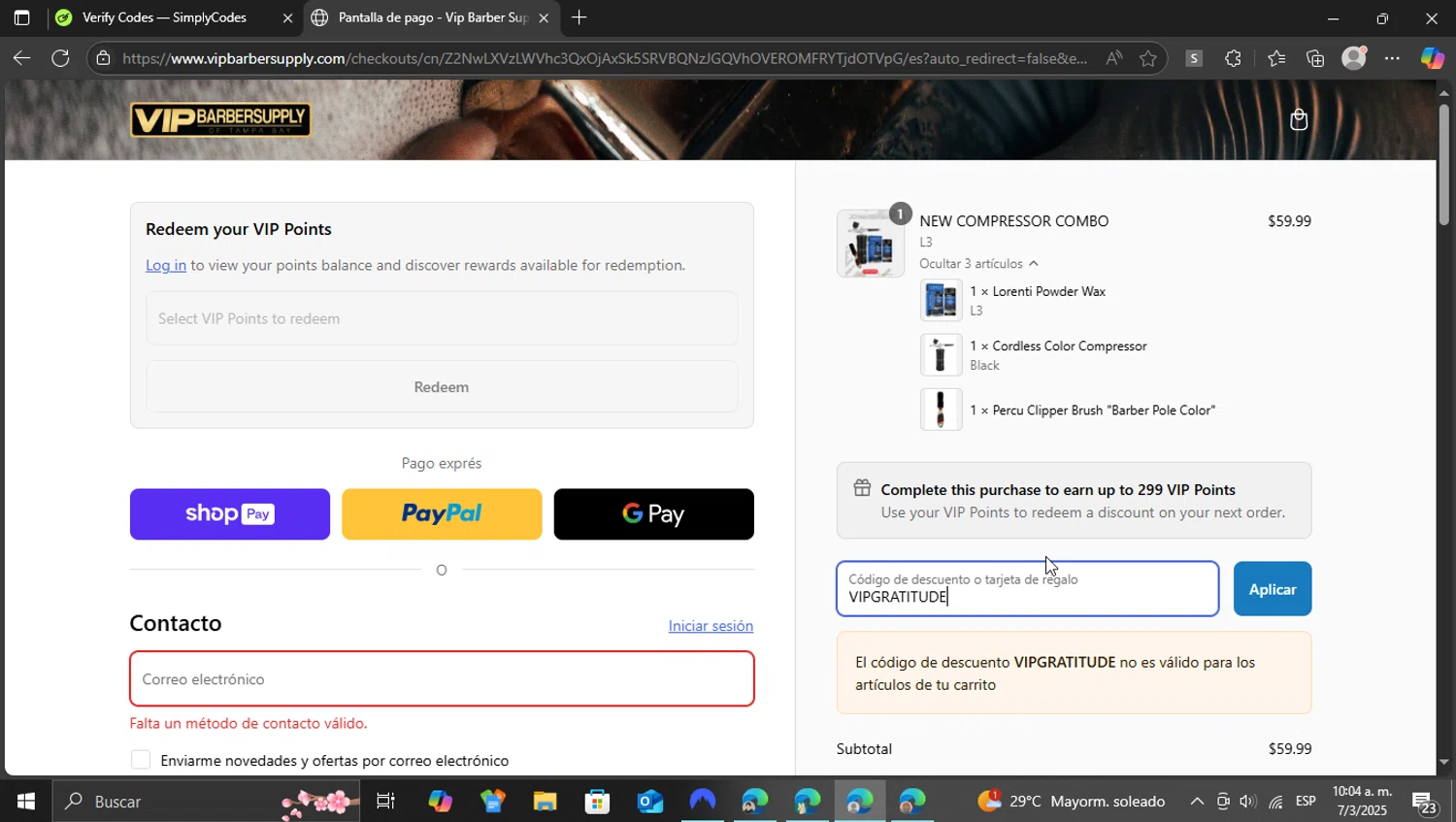The width and height of the screenshot is (1456, 822).
Task: Click the Lorenti Powder Wax thumbnail
Action: click(941, 300)
